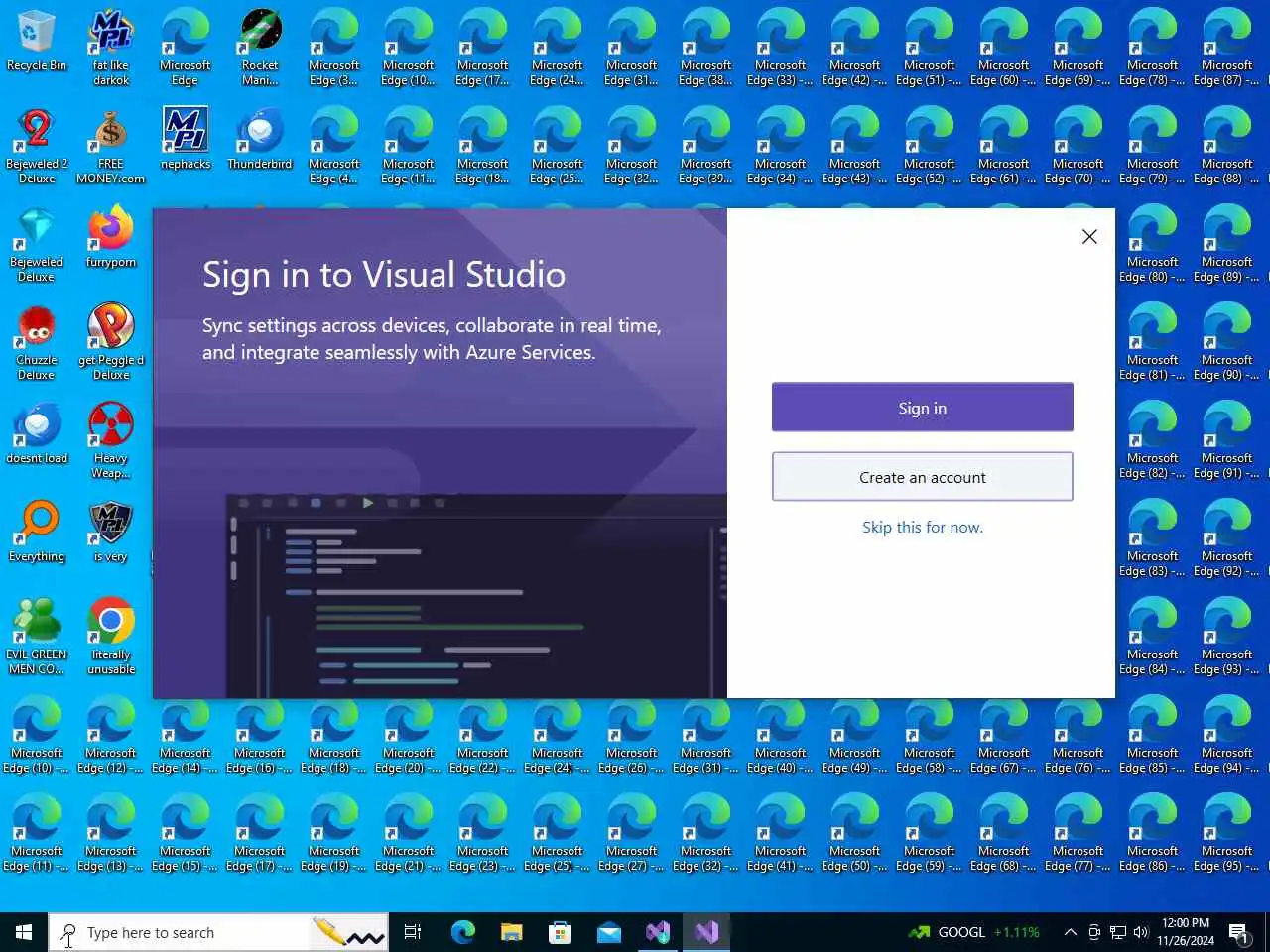Screen dimensions: 1270x952
Task: Select the Skip this for now link
Action: pos(922,528)
